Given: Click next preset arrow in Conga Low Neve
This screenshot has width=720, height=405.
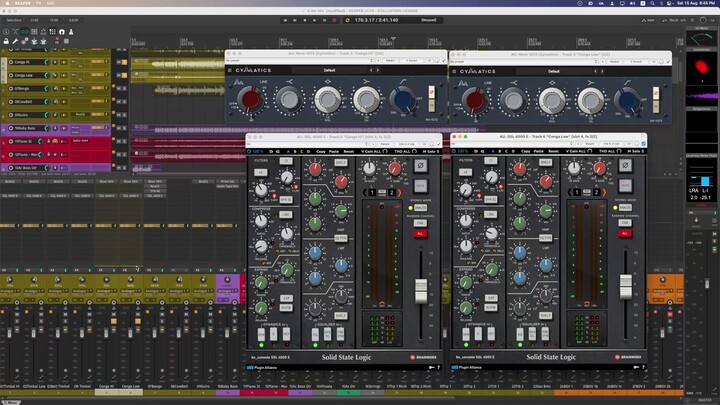Looking at the screenshot, I should tap(602, 71).
